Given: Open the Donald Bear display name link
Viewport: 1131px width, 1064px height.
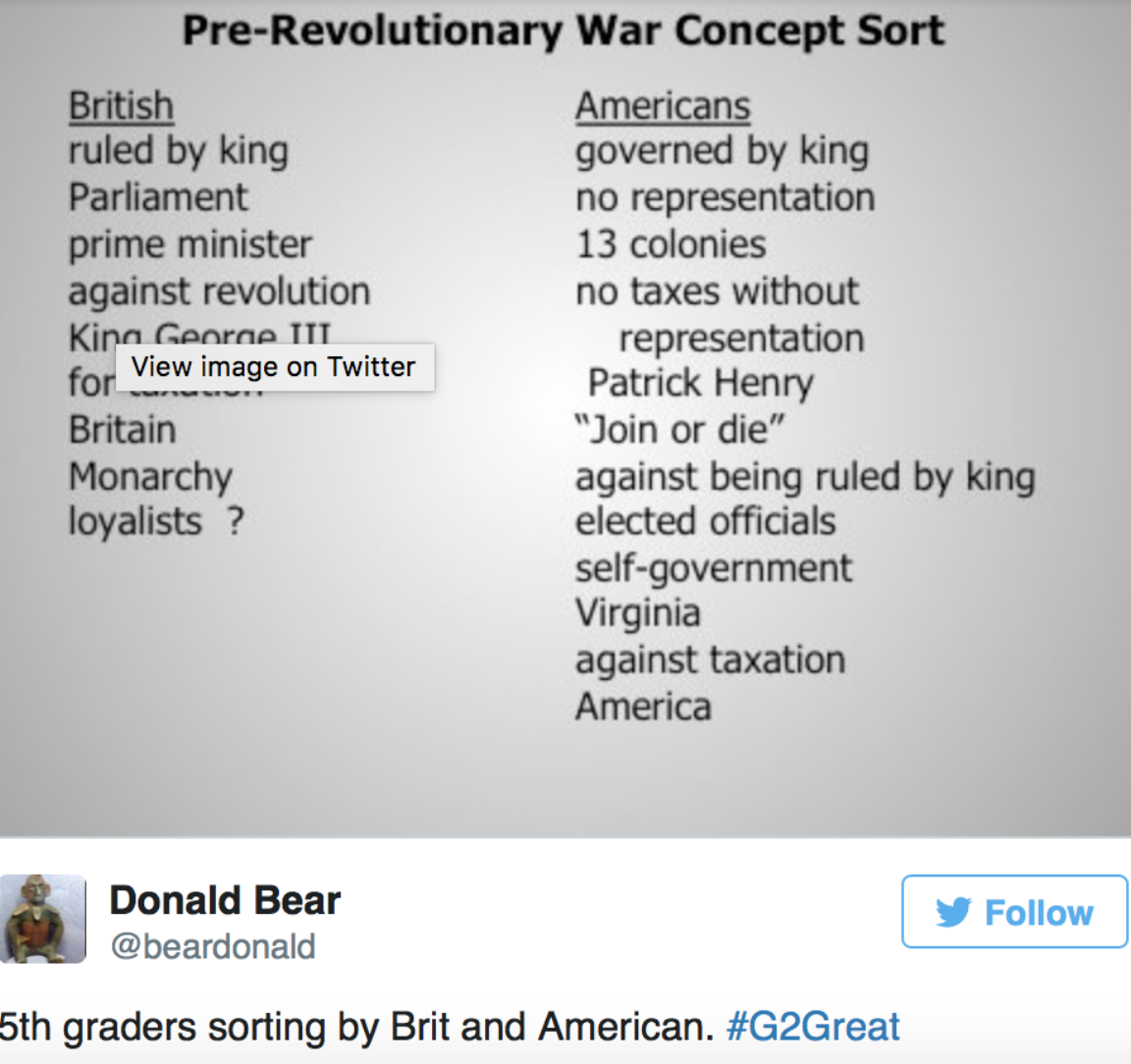Looking at the screenshot, I should click(225, 900).
